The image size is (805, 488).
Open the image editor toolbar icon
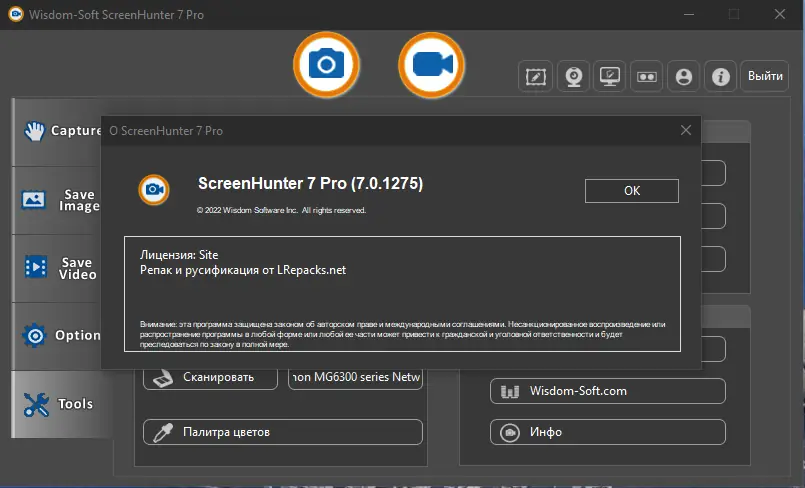[535, 76]
